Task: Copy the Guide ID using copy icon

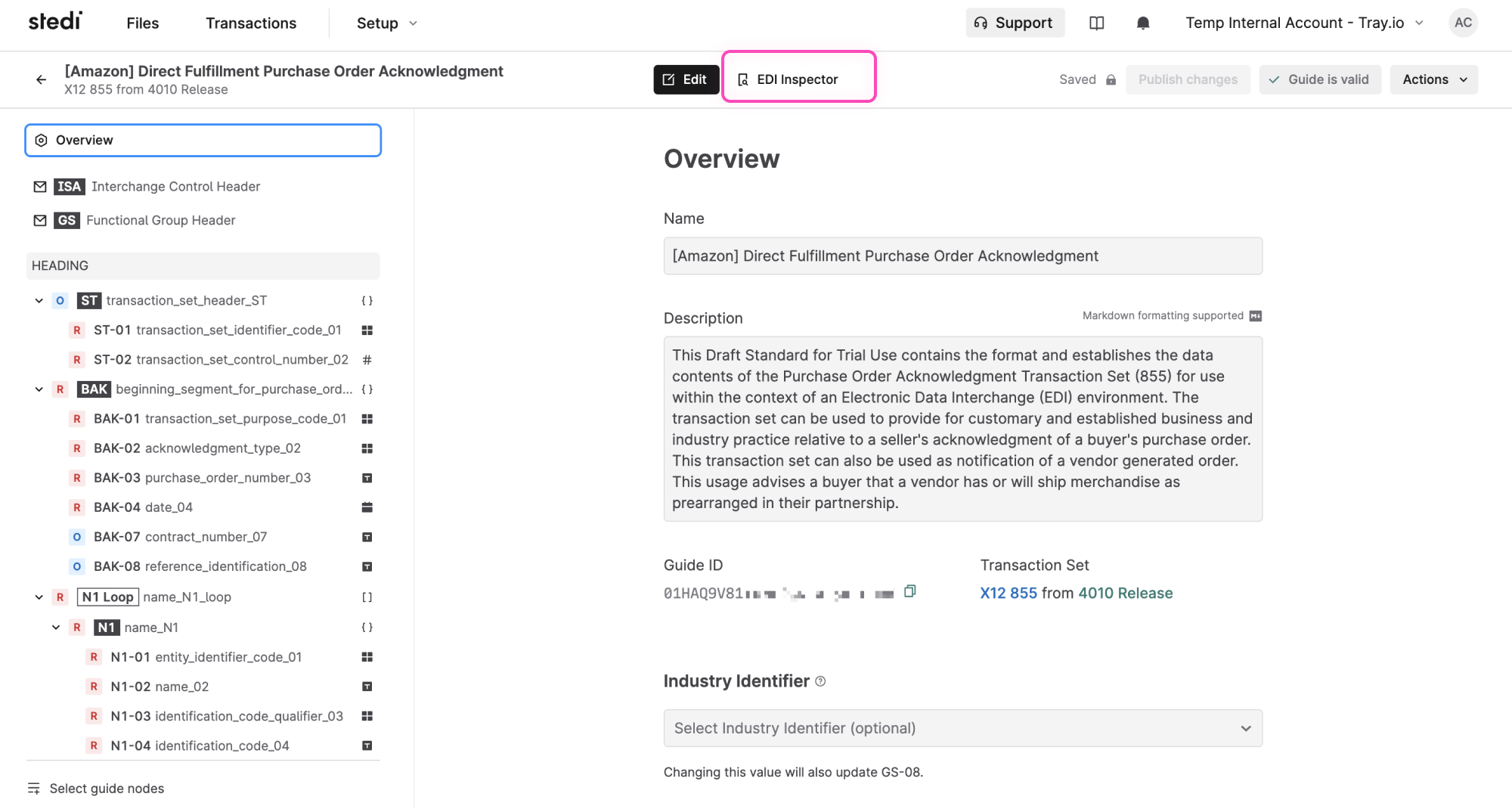Action: 910,591
